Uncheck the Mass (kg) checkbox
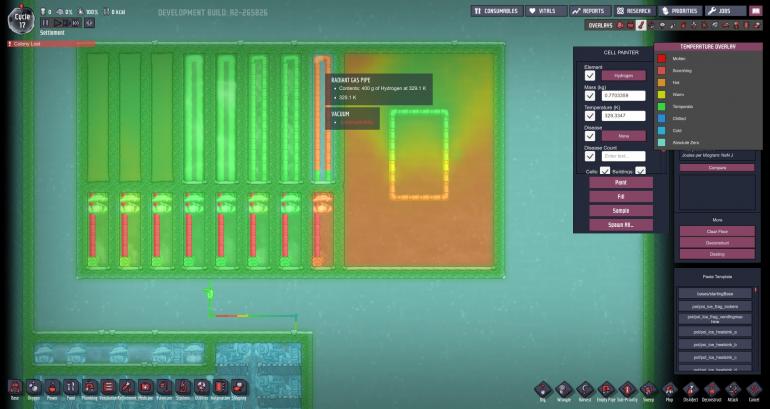Image resolution: width=770 pixels, height=409 pixels. pos(590,95)
